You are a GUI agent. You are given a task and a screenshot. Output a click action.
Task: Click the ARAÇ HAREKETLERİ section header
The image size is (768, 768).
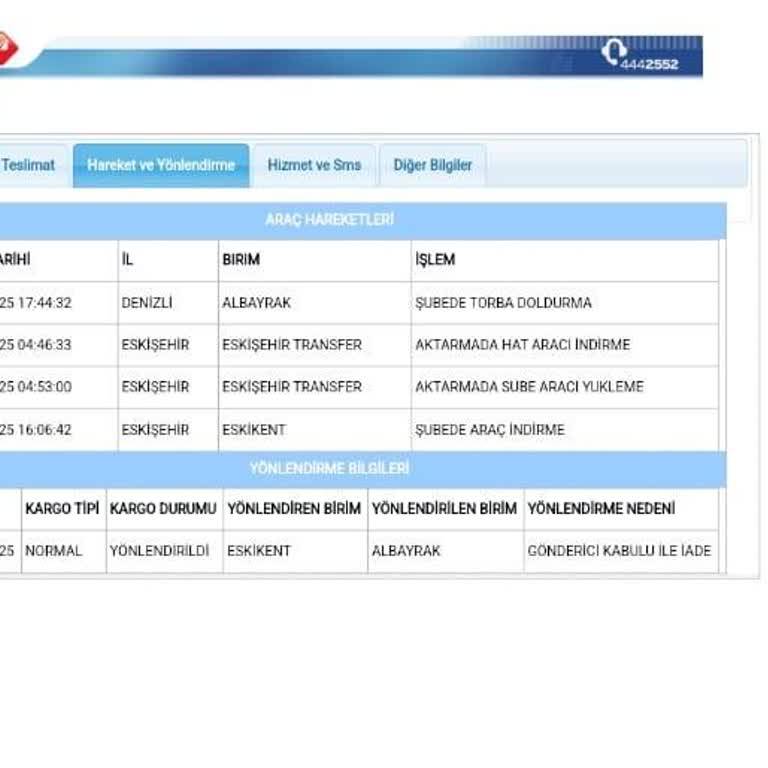click(x=330, y=219)
